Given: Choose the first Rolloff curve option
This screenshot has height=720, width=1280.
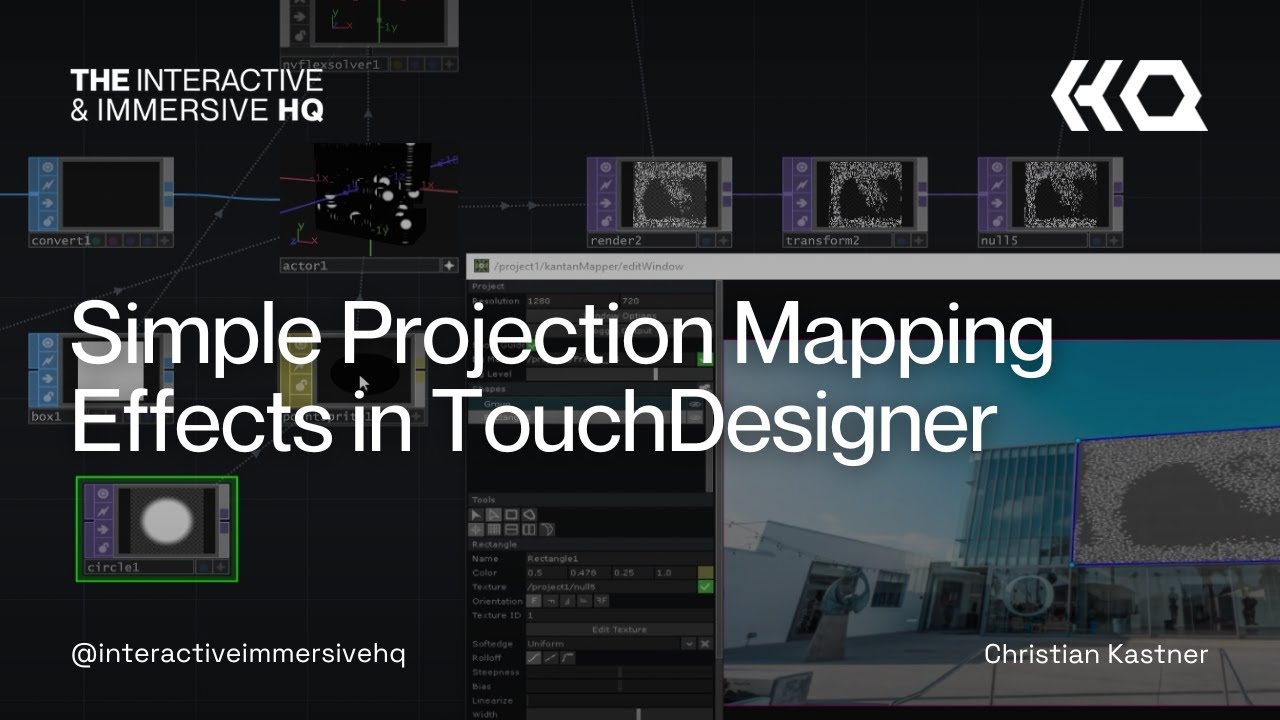Looking at the screenshot, I should [x=534, y=658].
